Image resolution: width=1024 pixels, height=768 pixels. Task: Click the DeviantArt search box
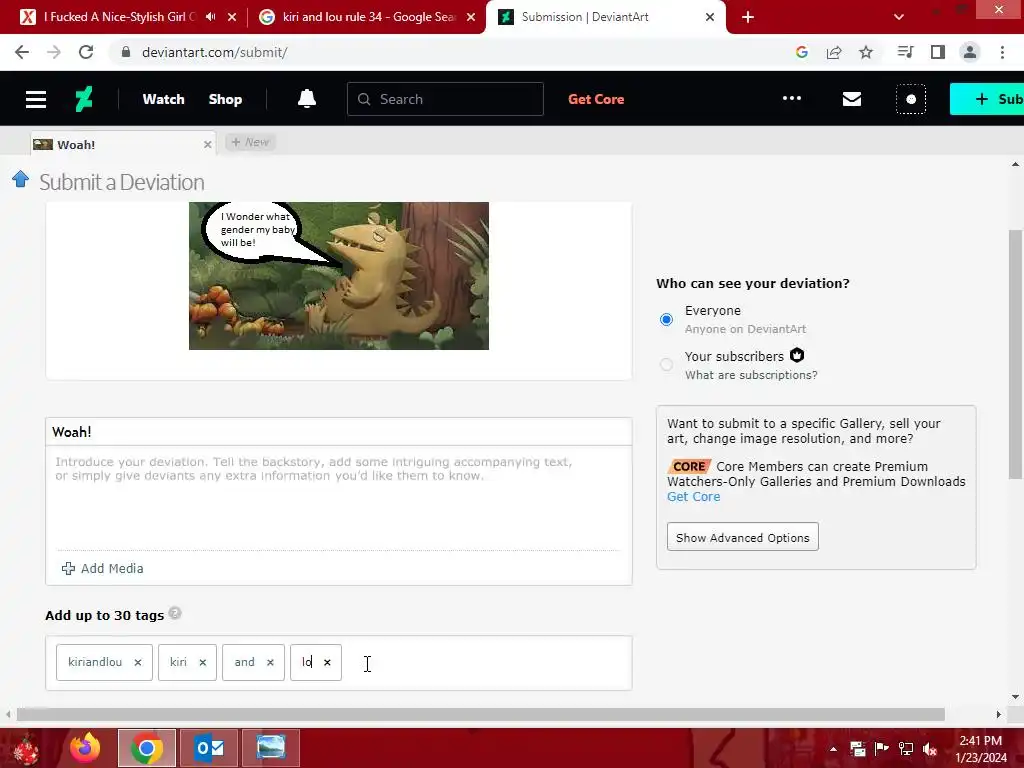click(445, 99)
